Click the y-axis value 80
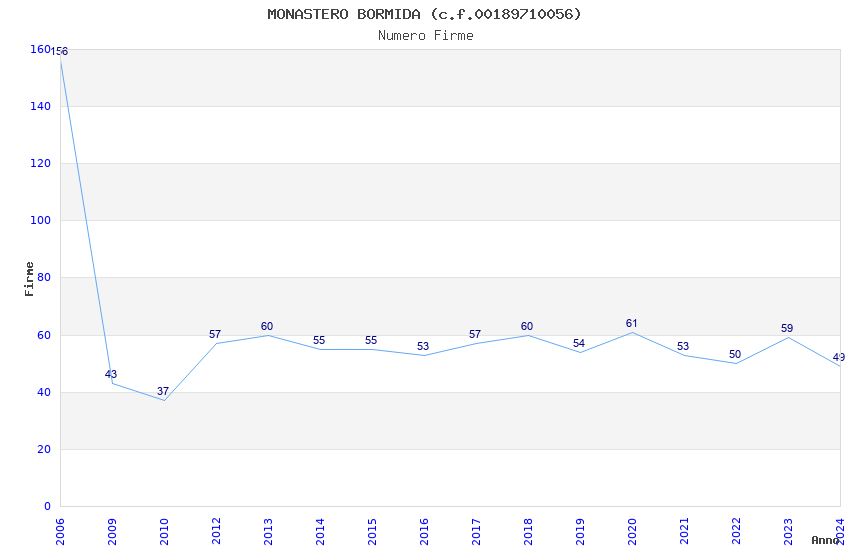Screen dimensions: 850x550 [x=44, y=277]
